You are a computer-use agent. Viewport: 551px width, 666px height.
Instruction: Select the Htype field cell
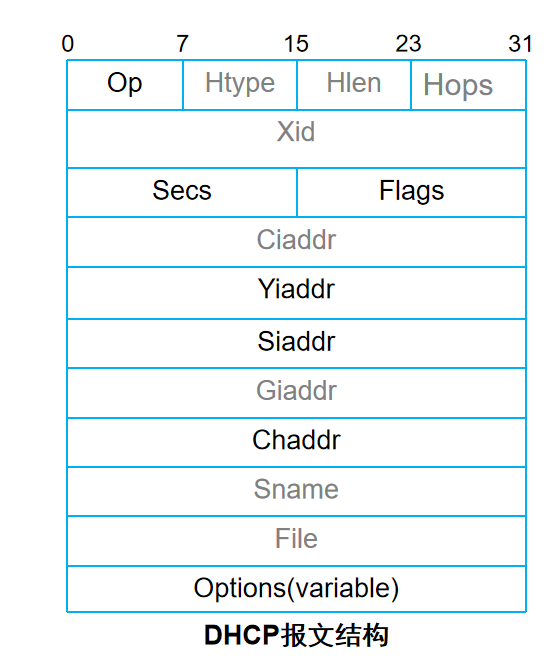click(x=240, y=85)
